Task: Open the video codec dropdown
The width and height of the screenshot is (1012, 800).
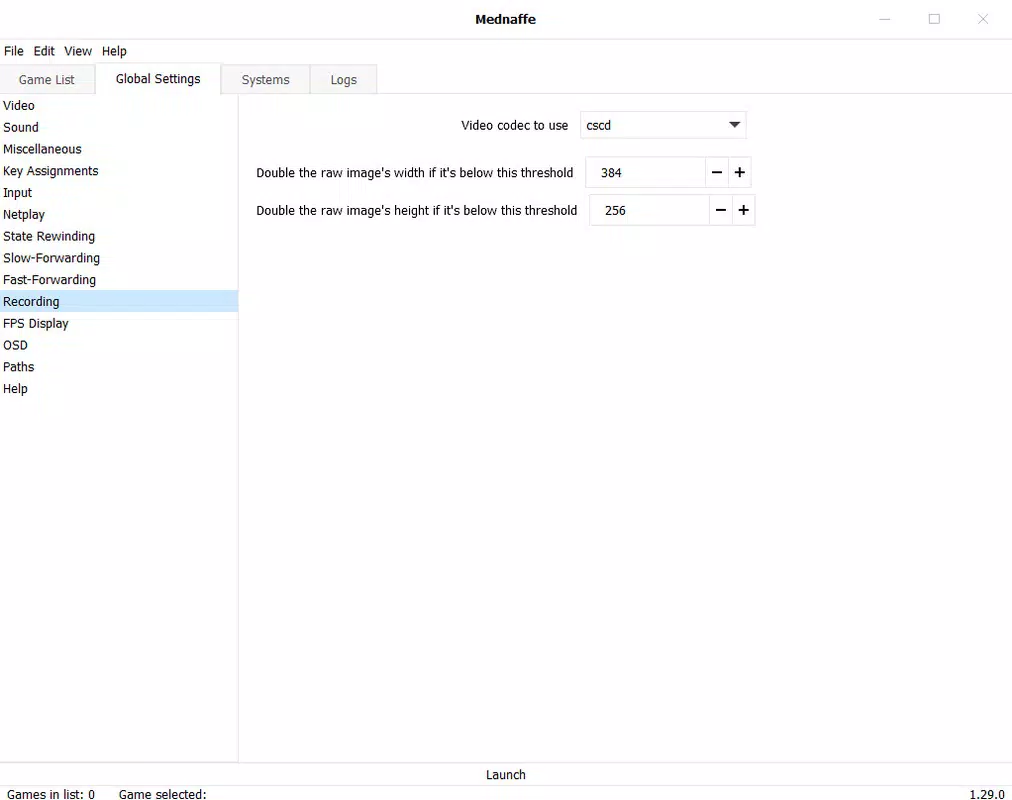Action: [663, 125]
